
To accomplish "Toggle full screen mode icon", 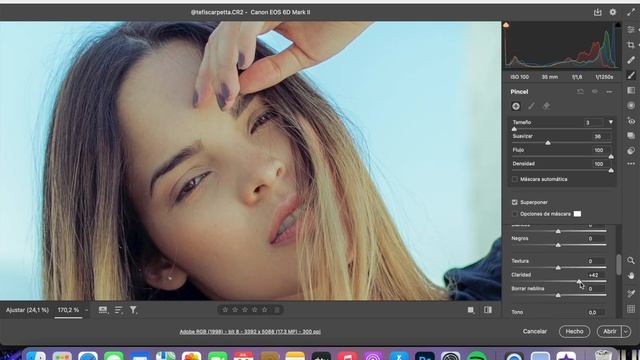I will click(631, 12).
